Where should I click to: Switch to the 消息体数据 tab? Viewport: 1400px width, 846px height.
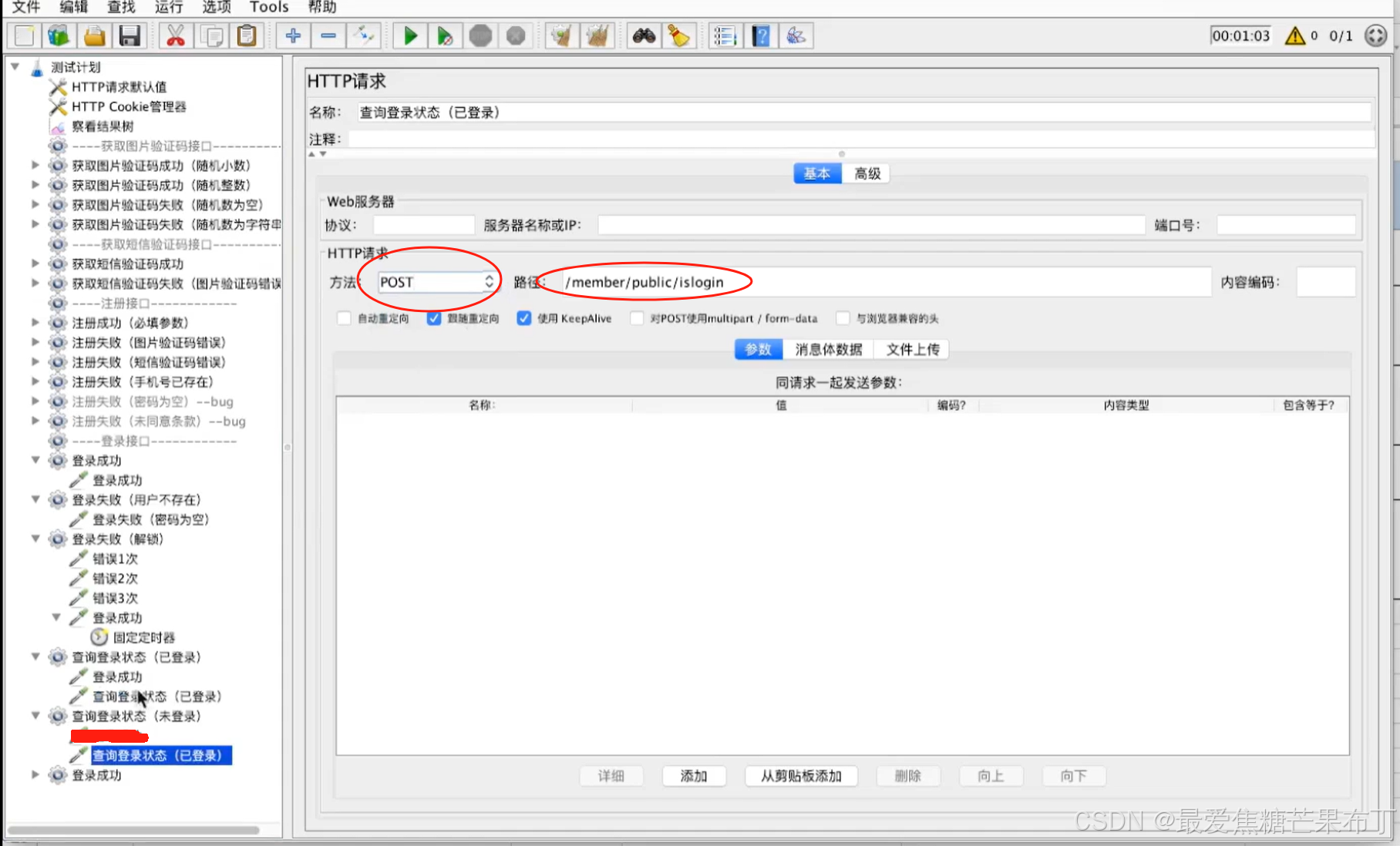pyautogui.click(x=829, y=349)
